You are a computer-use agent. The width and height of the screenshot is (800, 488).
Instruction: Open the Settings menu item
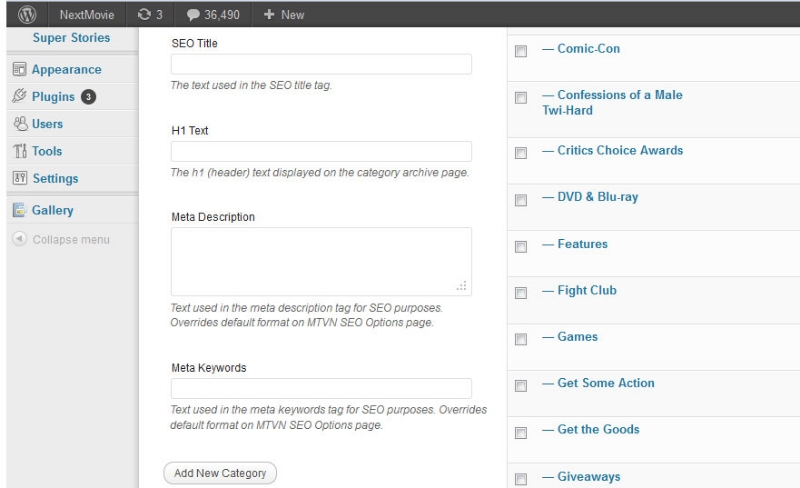click(55, 178)
